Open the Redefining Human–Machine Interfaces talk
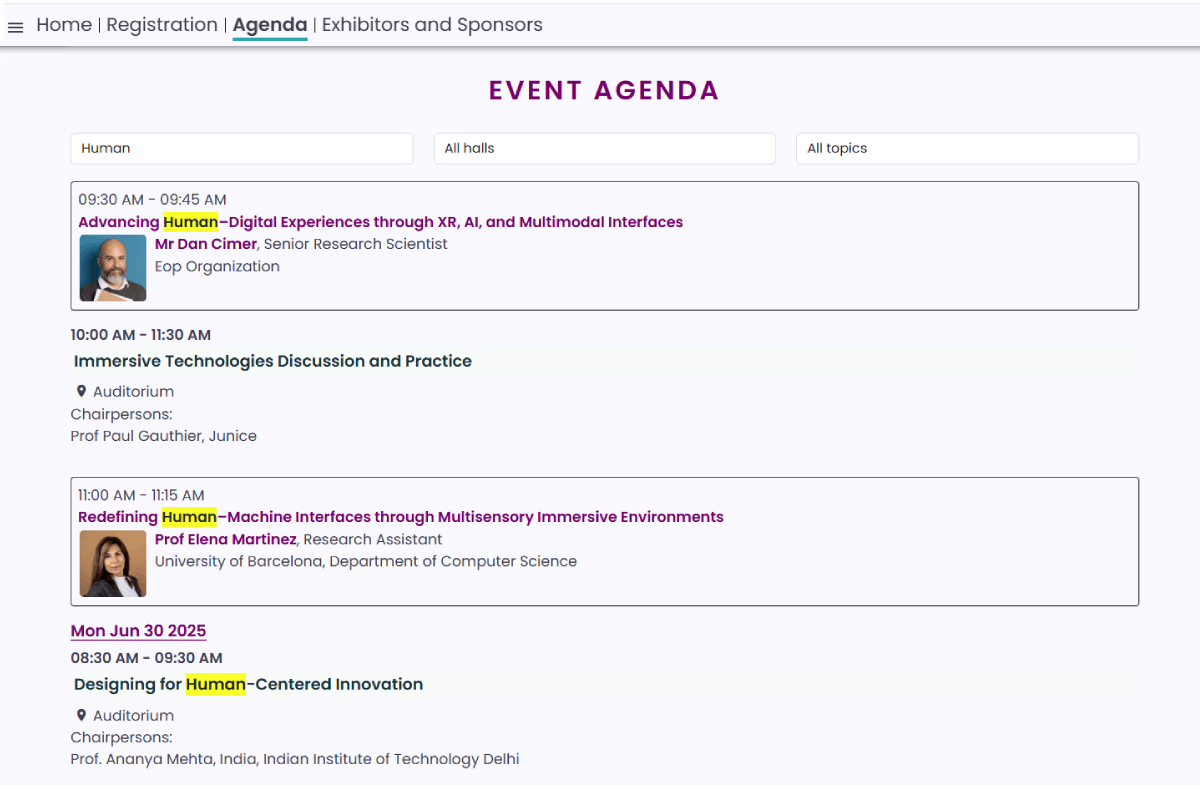 (400, 517)
